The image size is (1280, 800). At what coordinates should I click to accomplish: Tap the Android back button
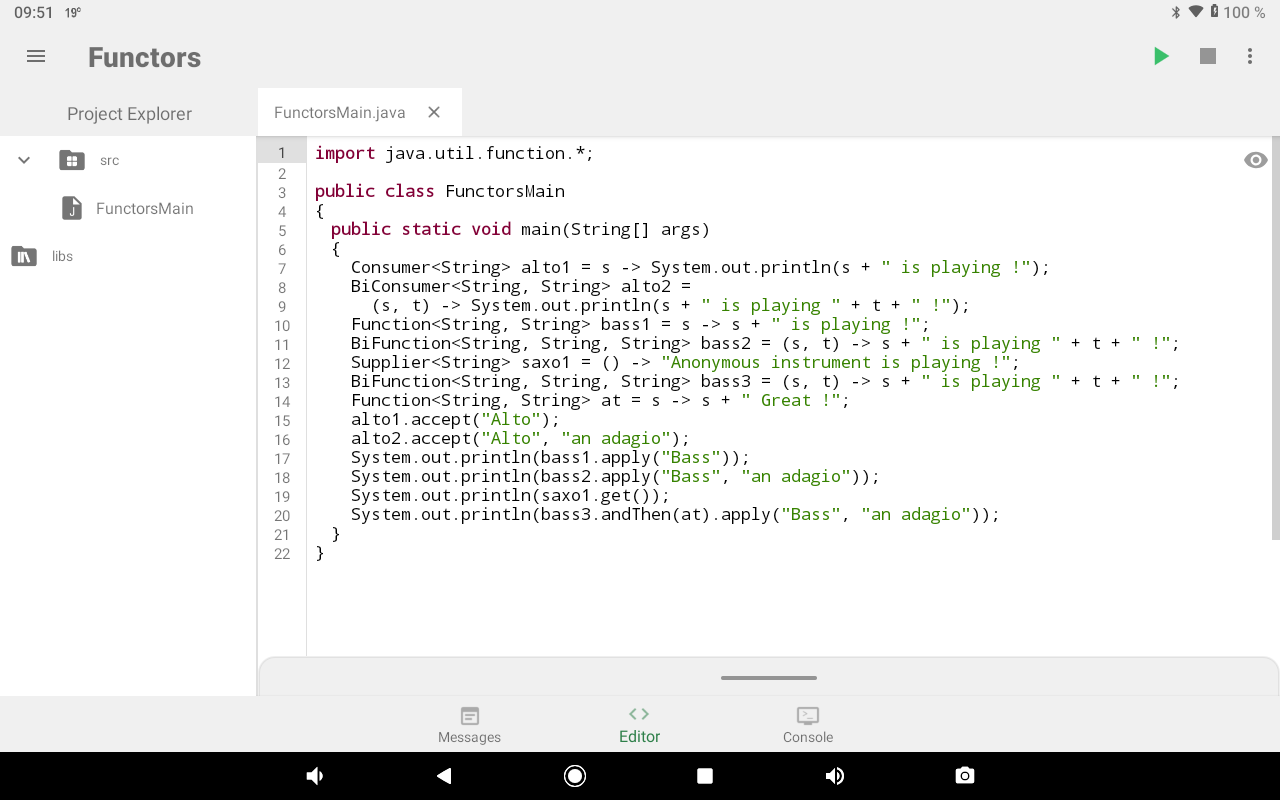[x=444, y=776]
